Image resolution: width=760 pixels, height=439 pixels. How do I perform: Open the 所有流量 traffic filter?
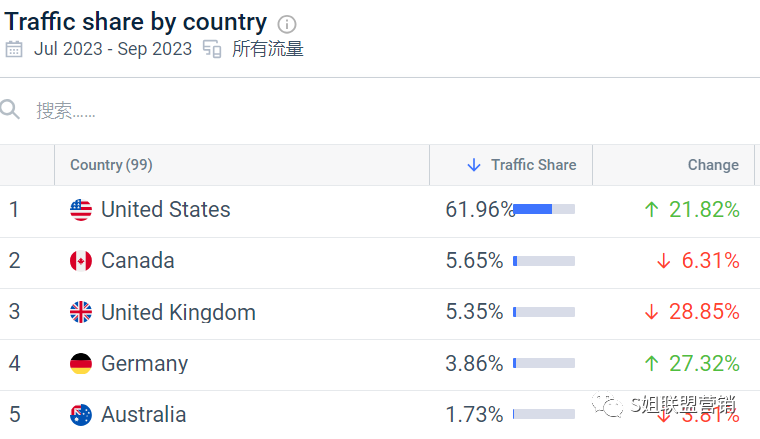[x=268, y=49]
